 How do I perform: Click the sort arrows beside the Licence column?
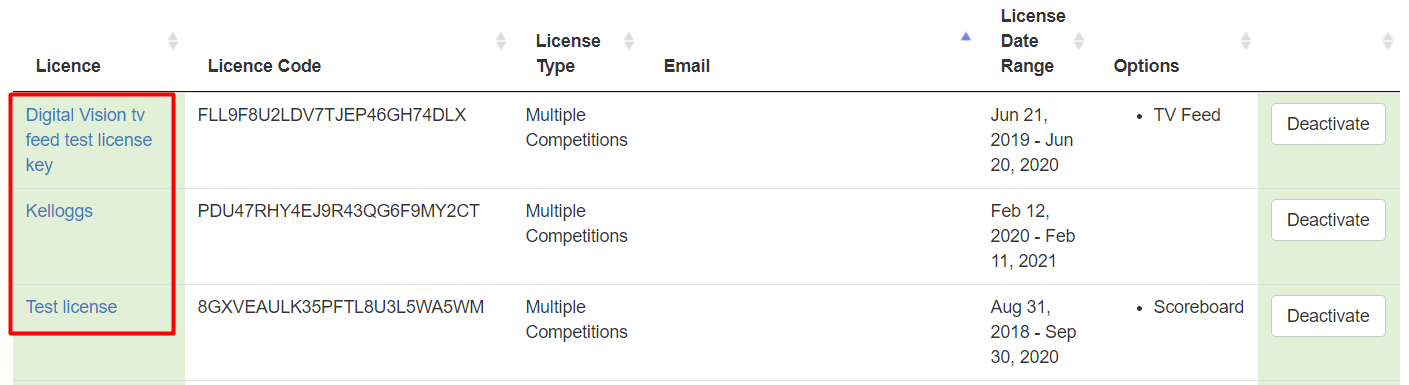[x=172, y=41]
